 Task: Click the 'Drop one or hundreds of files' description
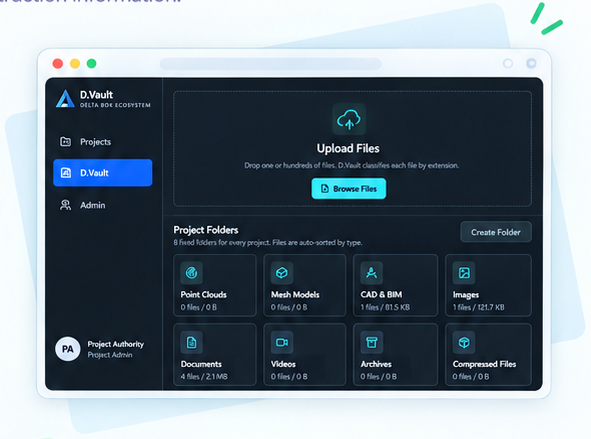[x=352, y=165]
